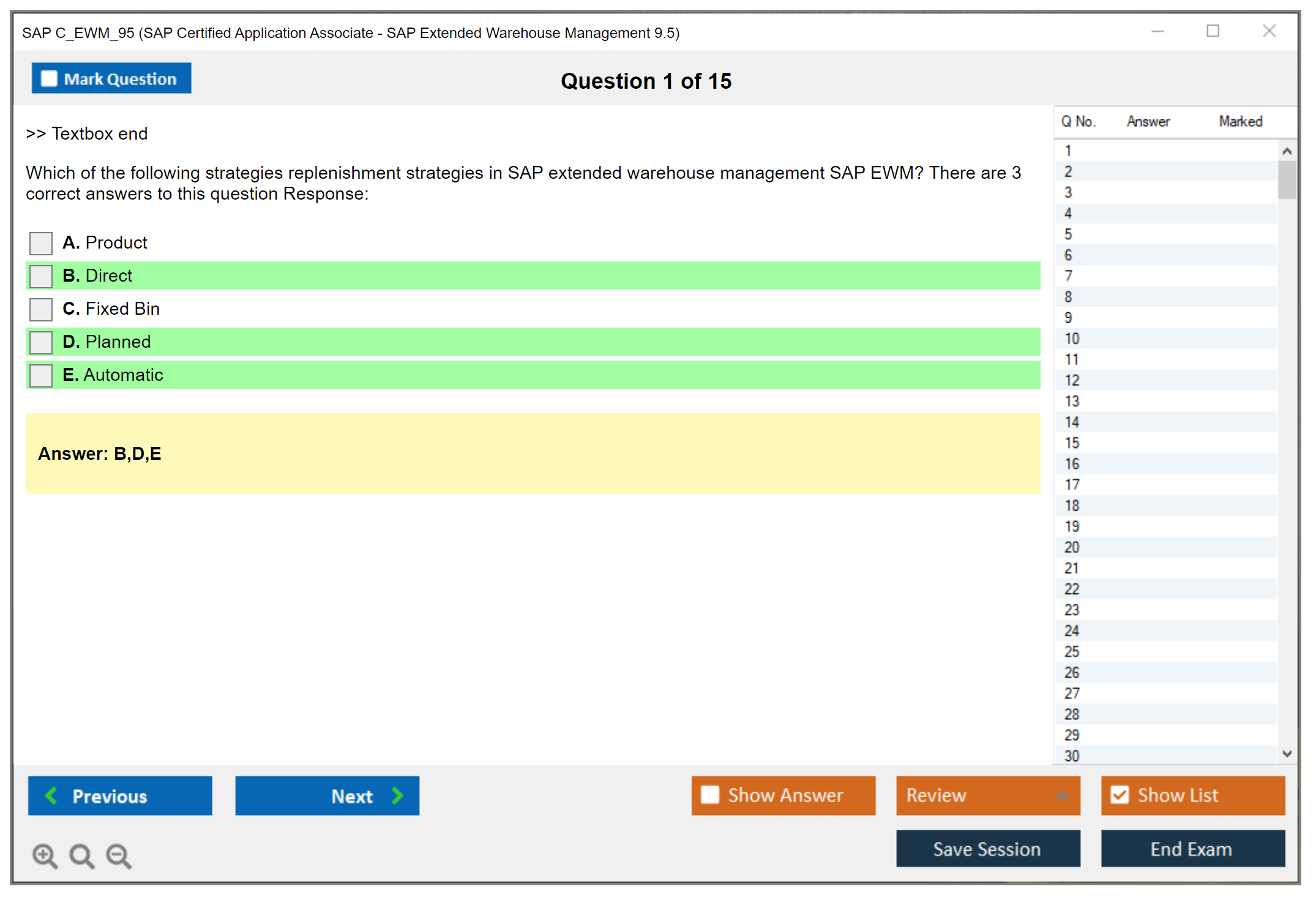The height and width of the screenshot is (900, 1316).
Task: Click the zoom in magnifier icon
Action: point(45,855)
